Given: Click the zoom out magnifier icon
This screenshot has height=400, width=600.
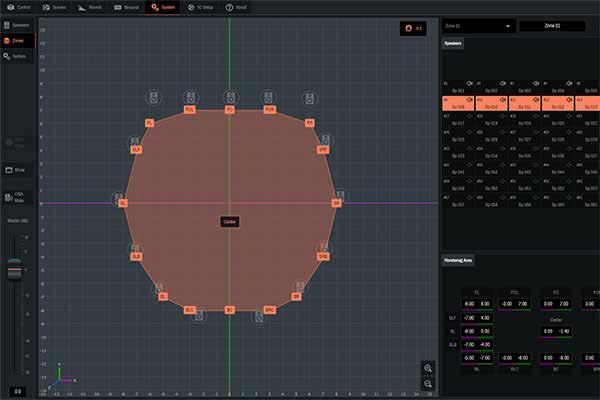Looking at the screenshot, I should [x=428, y=384].
